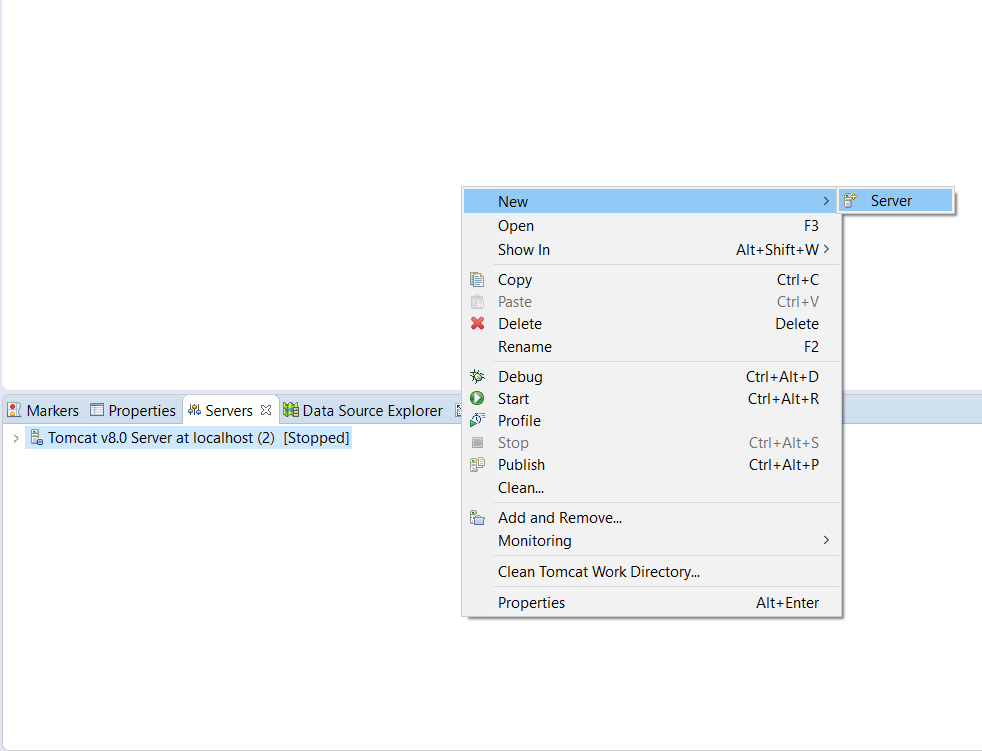Close the Servers view tab
Image resolution: width=982 pixels, height=751 pixels.
pyautogui.click(x=266, y=410)
